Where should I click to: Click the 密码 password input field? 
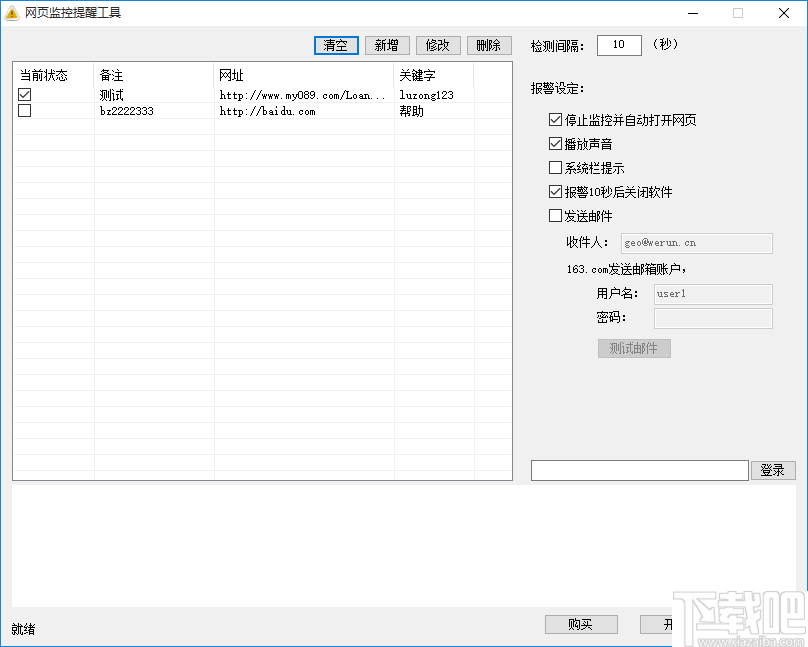click(x=713, y=318)
